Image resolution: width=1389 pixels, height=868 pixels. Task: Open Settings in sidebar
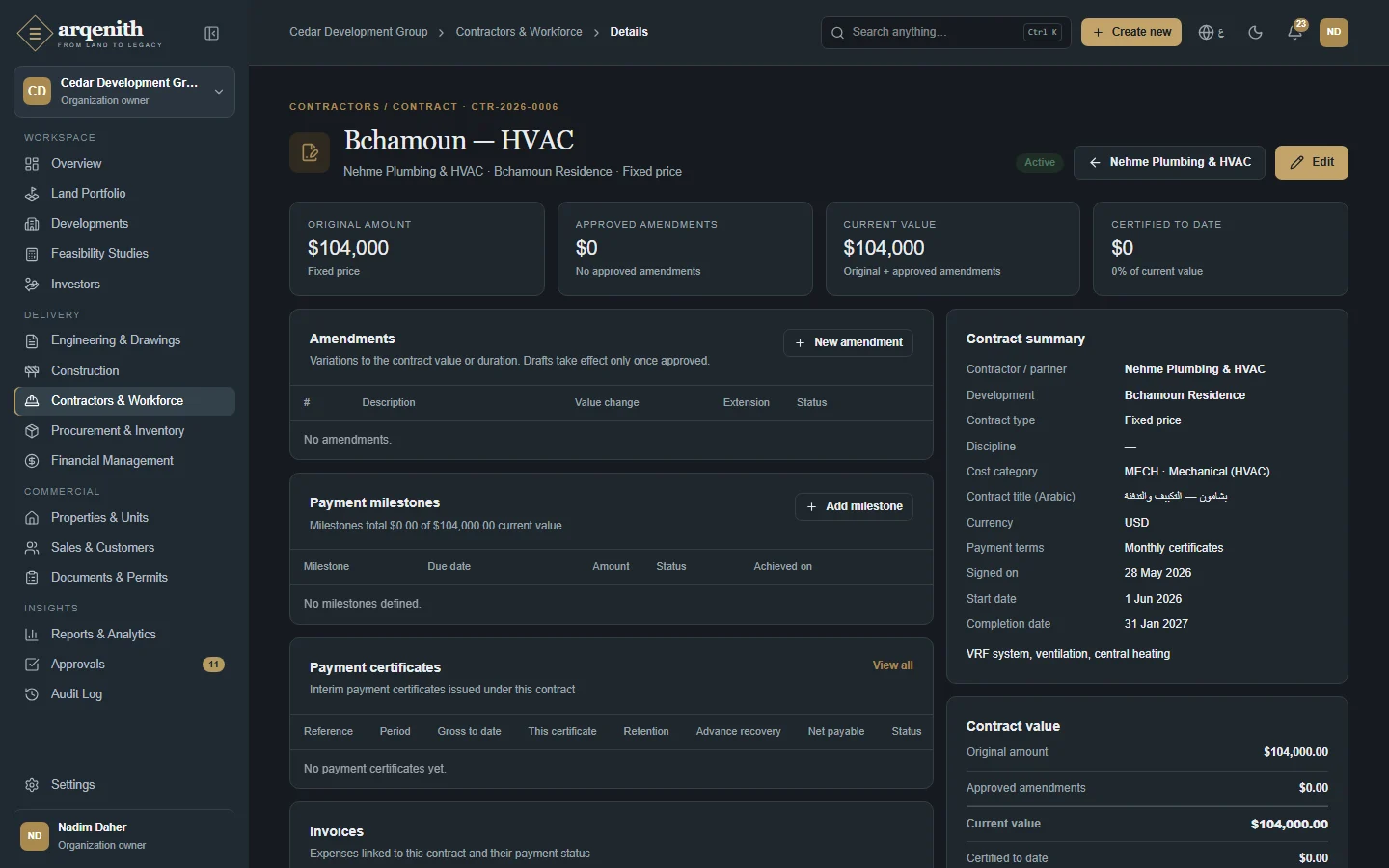[x=124, y=785]
